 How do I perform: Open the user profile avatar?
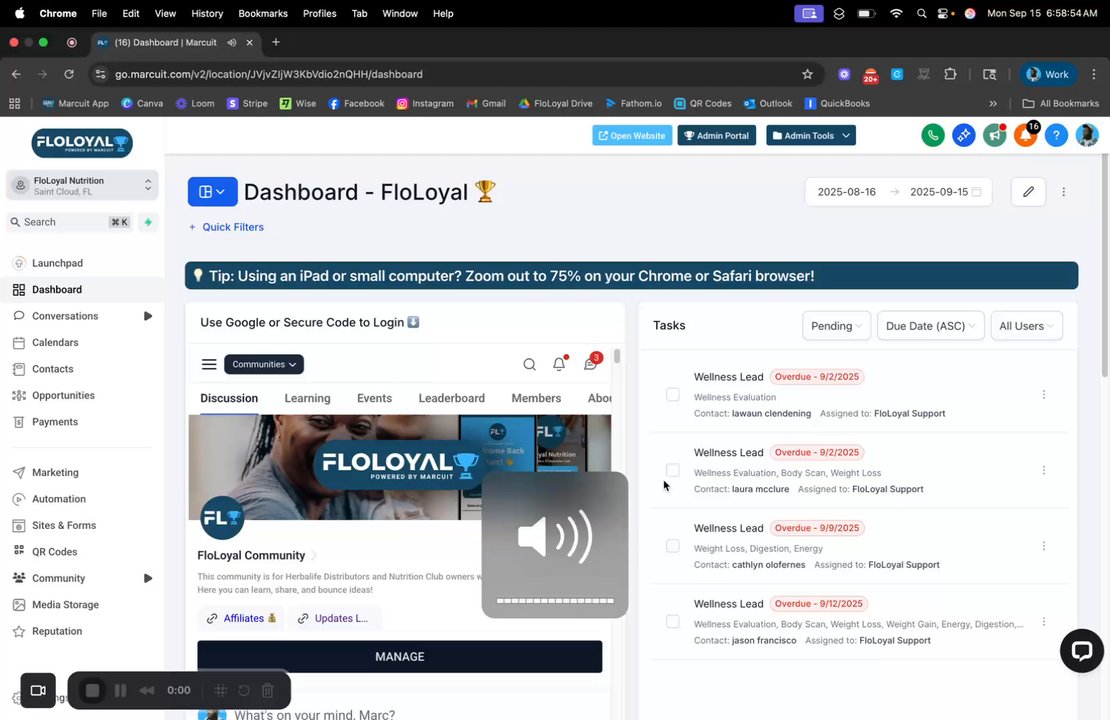(1087, 135)
